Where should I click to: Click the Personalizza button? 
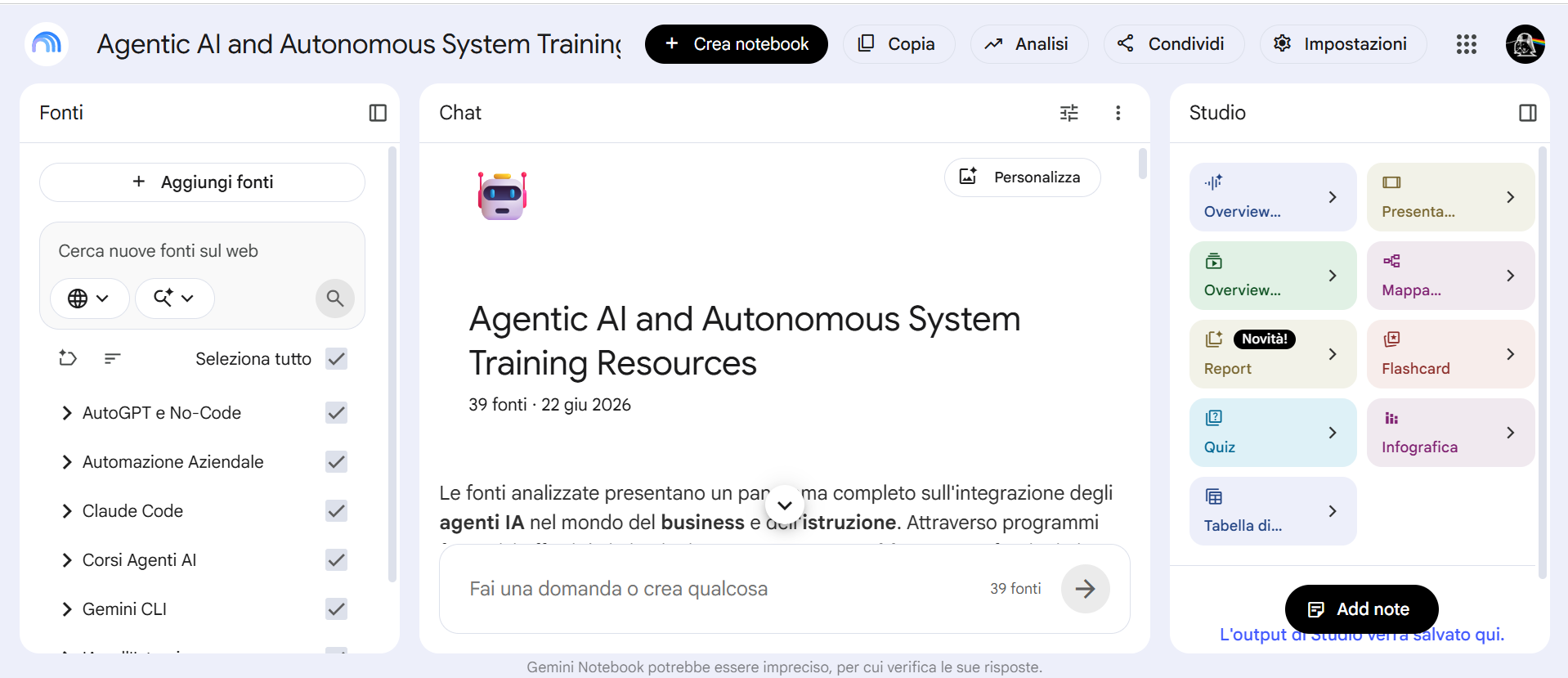point(1022,177)
